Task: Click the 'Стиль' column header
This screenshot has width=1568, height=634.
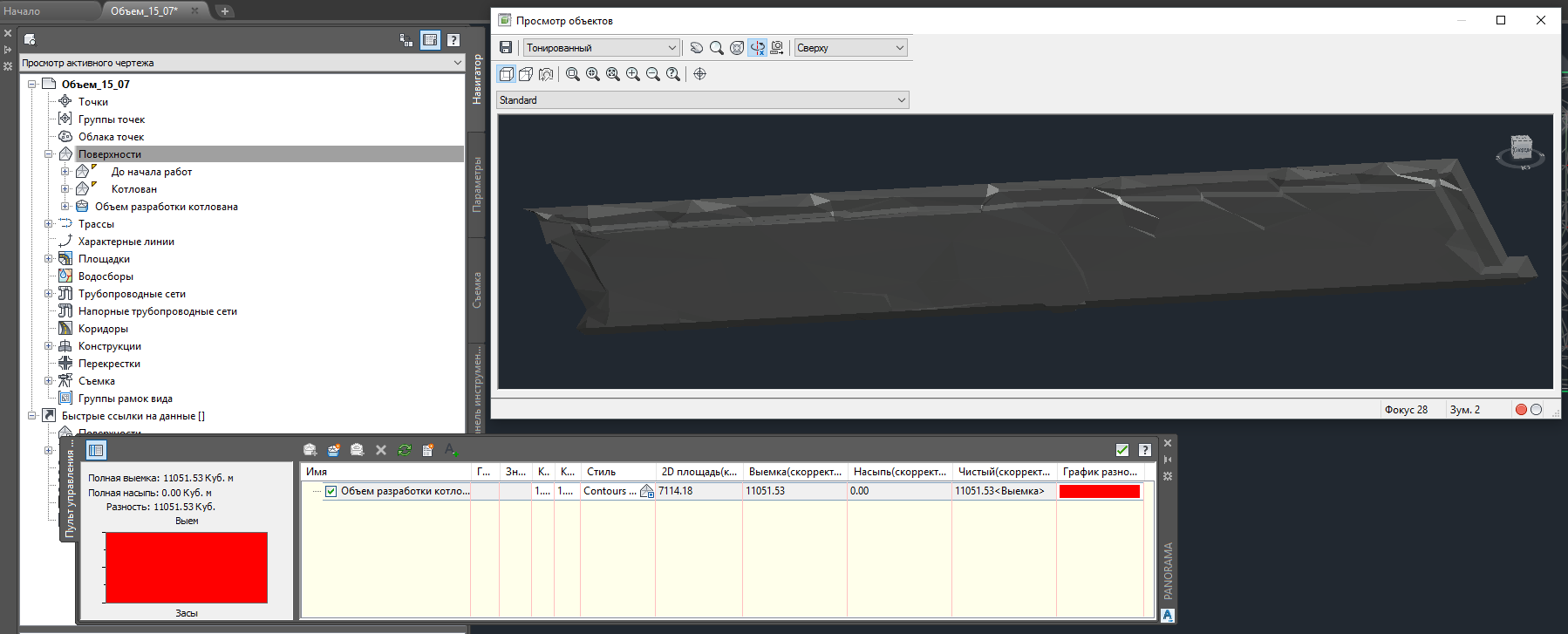Action: pos(617,472)
